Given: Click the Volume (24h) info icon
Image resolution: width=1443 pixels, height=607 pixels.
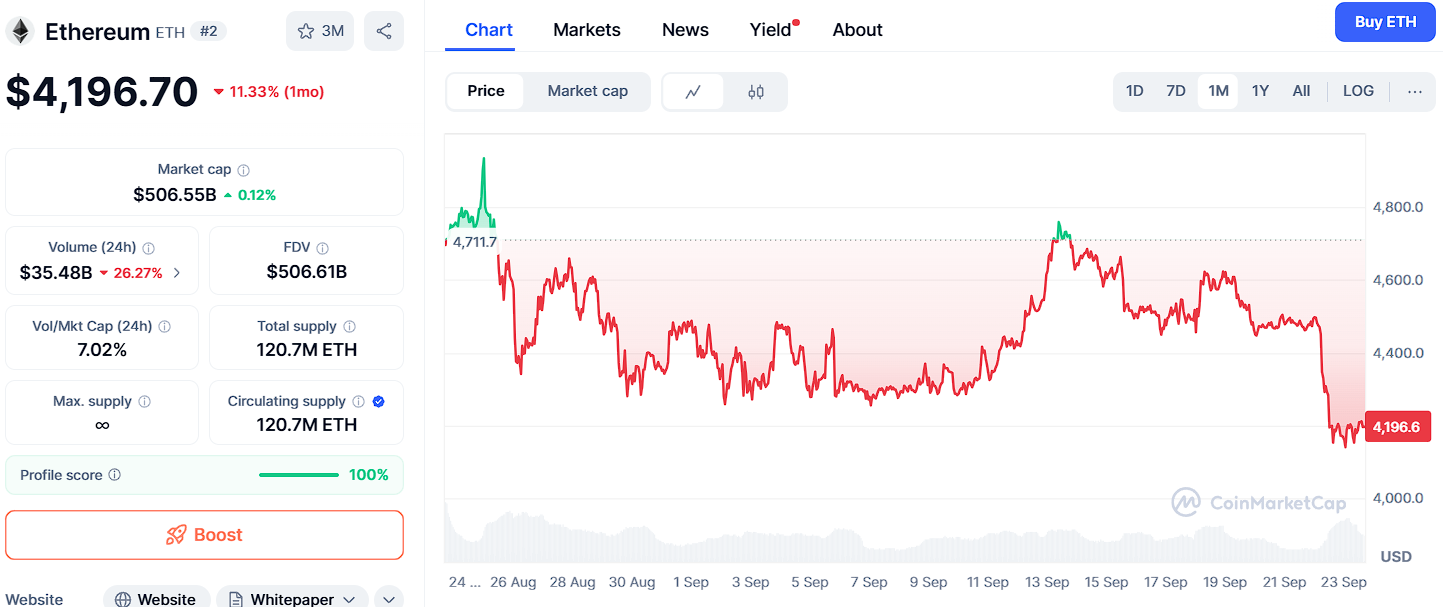Looking at the screenshot, I should tap(148, 248).
